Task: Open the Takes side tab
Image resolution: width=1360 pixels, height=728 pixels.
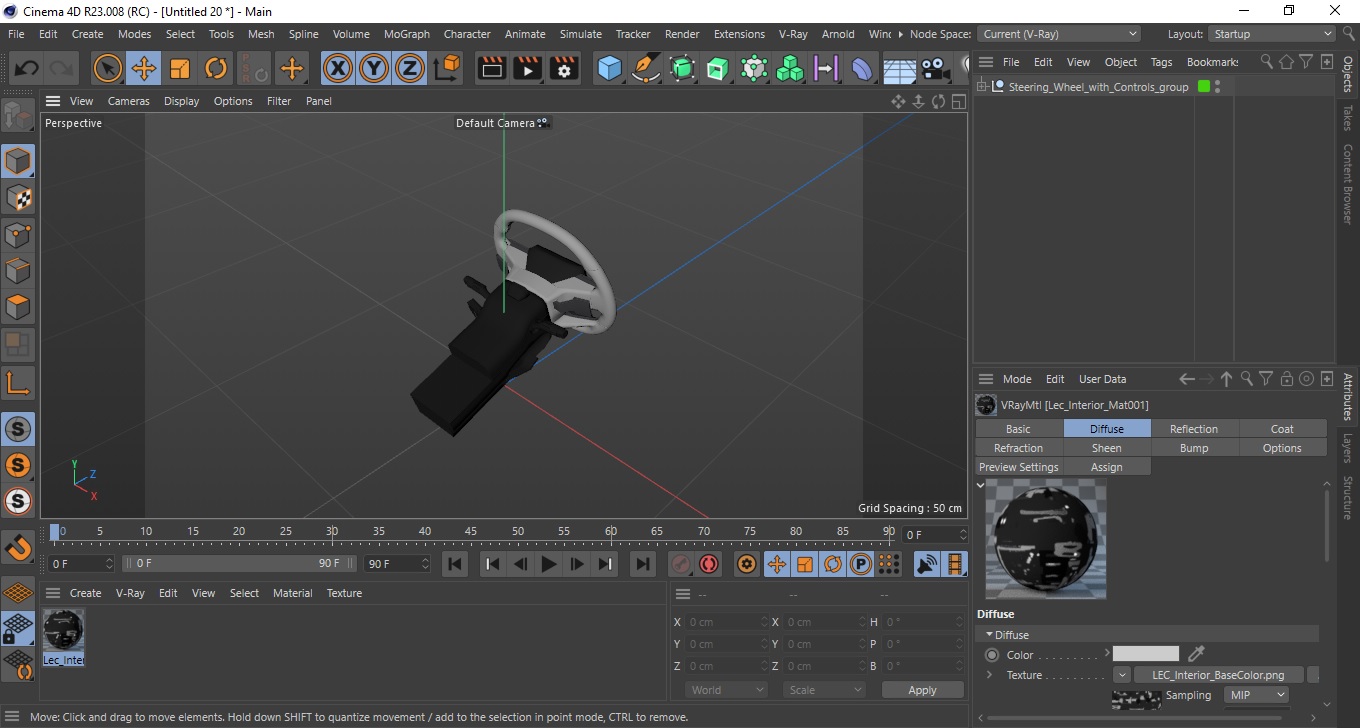Action: click(1348, 119)
